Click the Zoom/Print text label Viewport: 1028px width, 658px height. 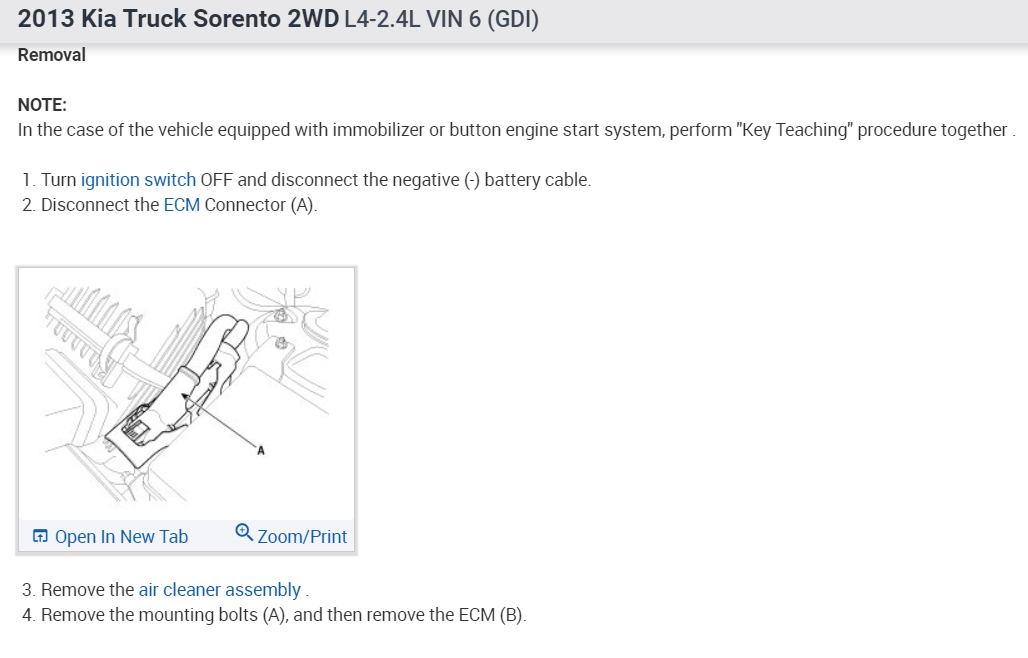(x=302, y=537)
